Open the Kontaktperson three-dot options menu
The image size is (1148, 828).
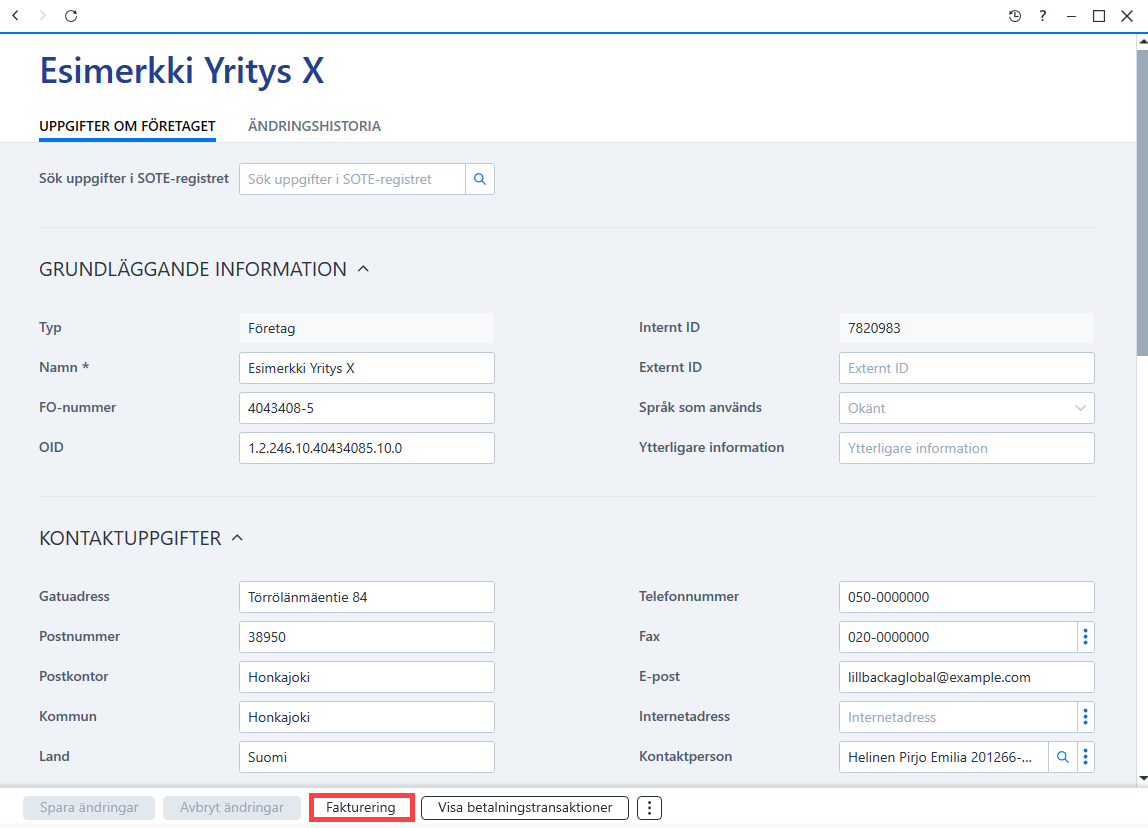pyautogui.click(x=1086, y=757)
